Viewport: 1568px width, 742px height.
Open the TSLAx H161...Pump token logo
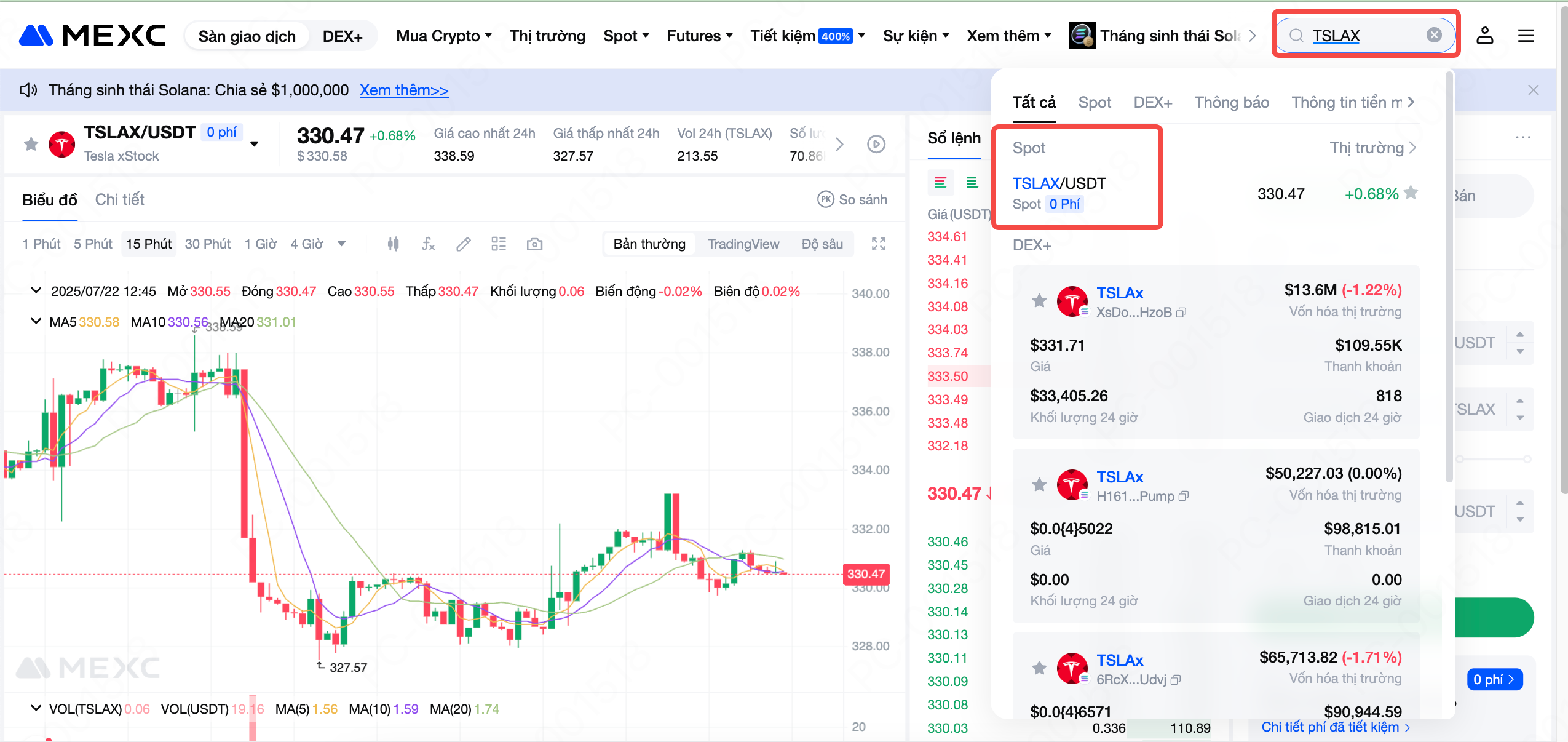point(1072,485)
